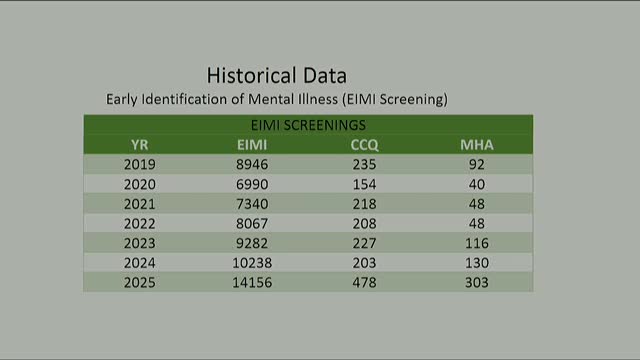Select the YR column header
Viewport: 640px width, 360px height.
[140, 145]
